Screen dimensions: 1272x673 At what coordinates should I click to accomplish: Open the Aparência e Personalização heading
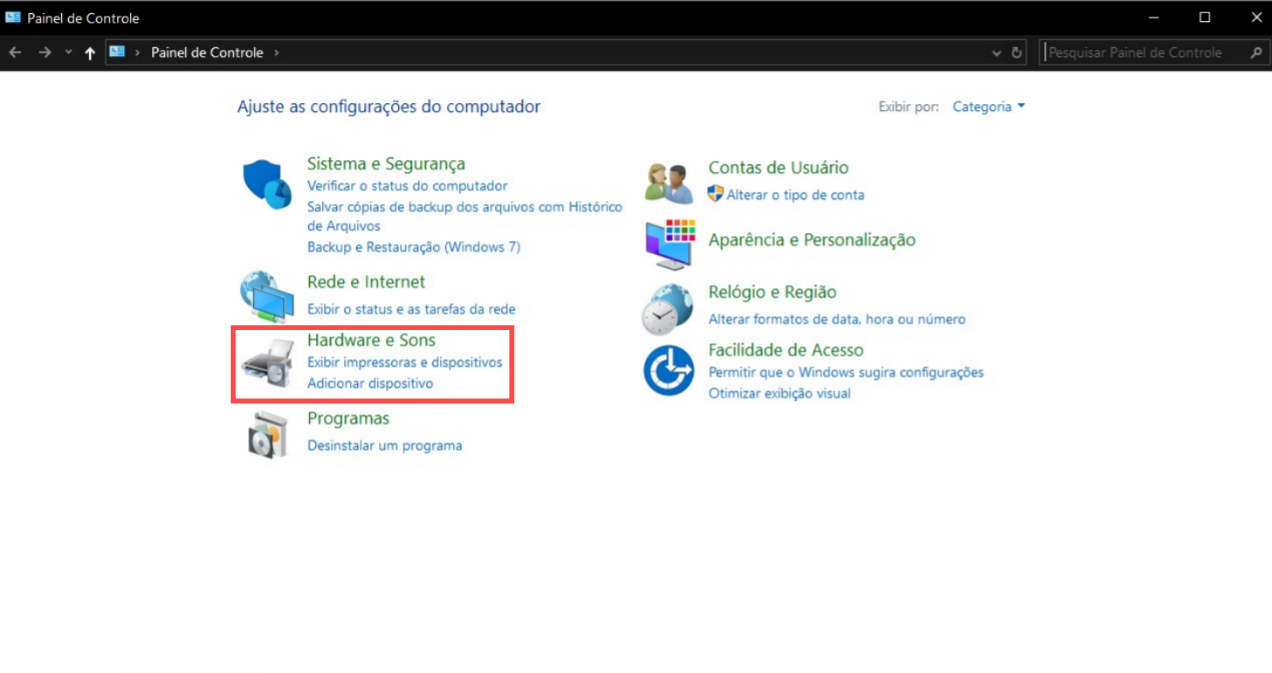[812, 240]
